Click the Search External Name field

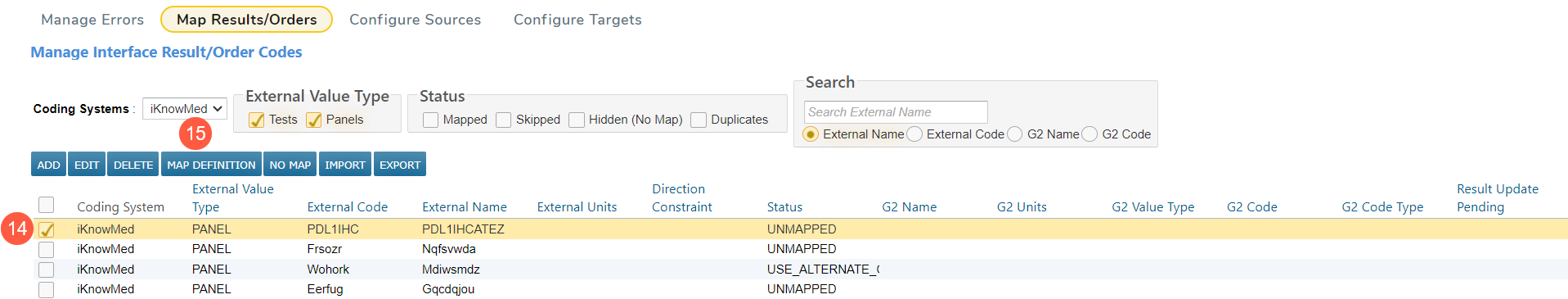click(x=896, y=112)
